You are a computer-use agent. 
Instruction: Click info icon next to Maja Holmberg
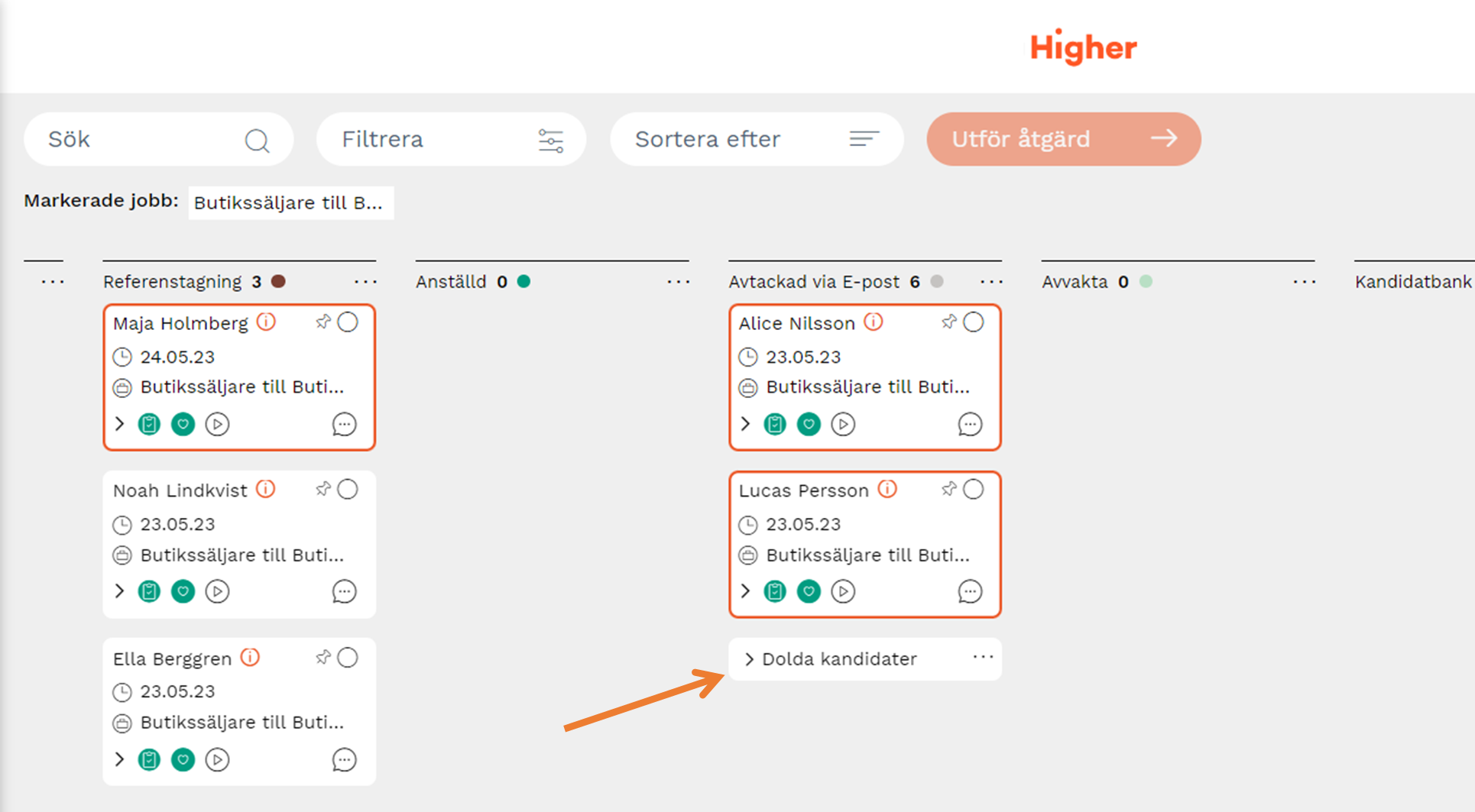tap(266, 322)
